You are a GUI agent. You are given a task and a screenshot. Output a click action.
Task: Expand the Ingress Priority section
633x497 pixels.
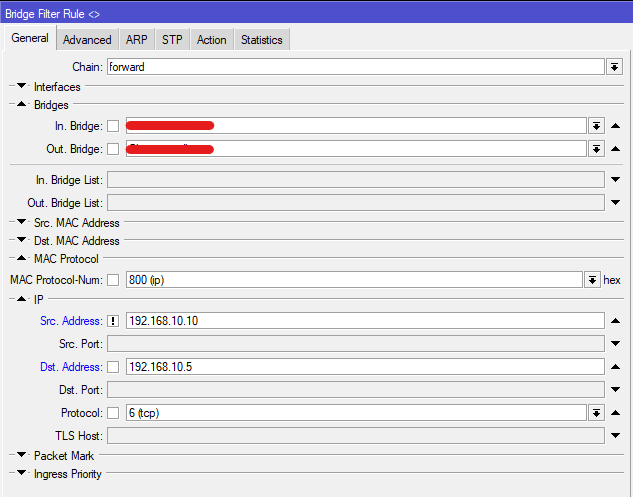20,474
